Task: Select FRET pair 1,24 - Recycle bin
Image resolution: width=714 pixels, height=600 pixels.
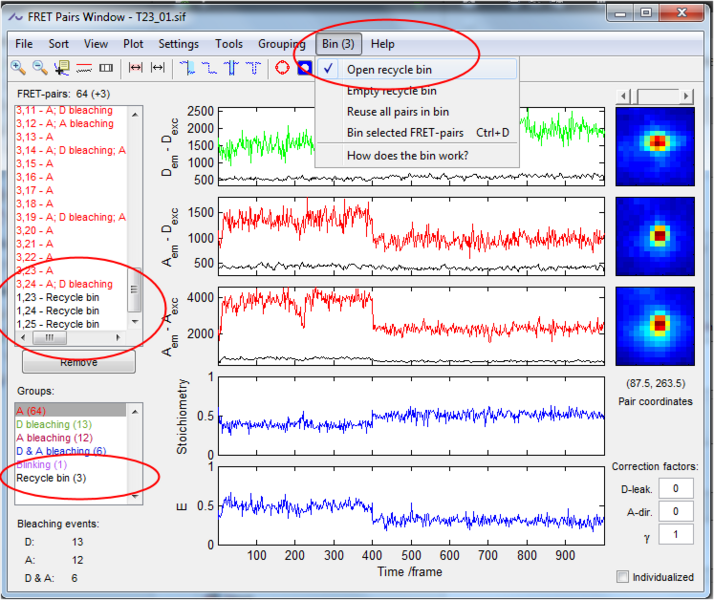Action: [x=57, y=311]
